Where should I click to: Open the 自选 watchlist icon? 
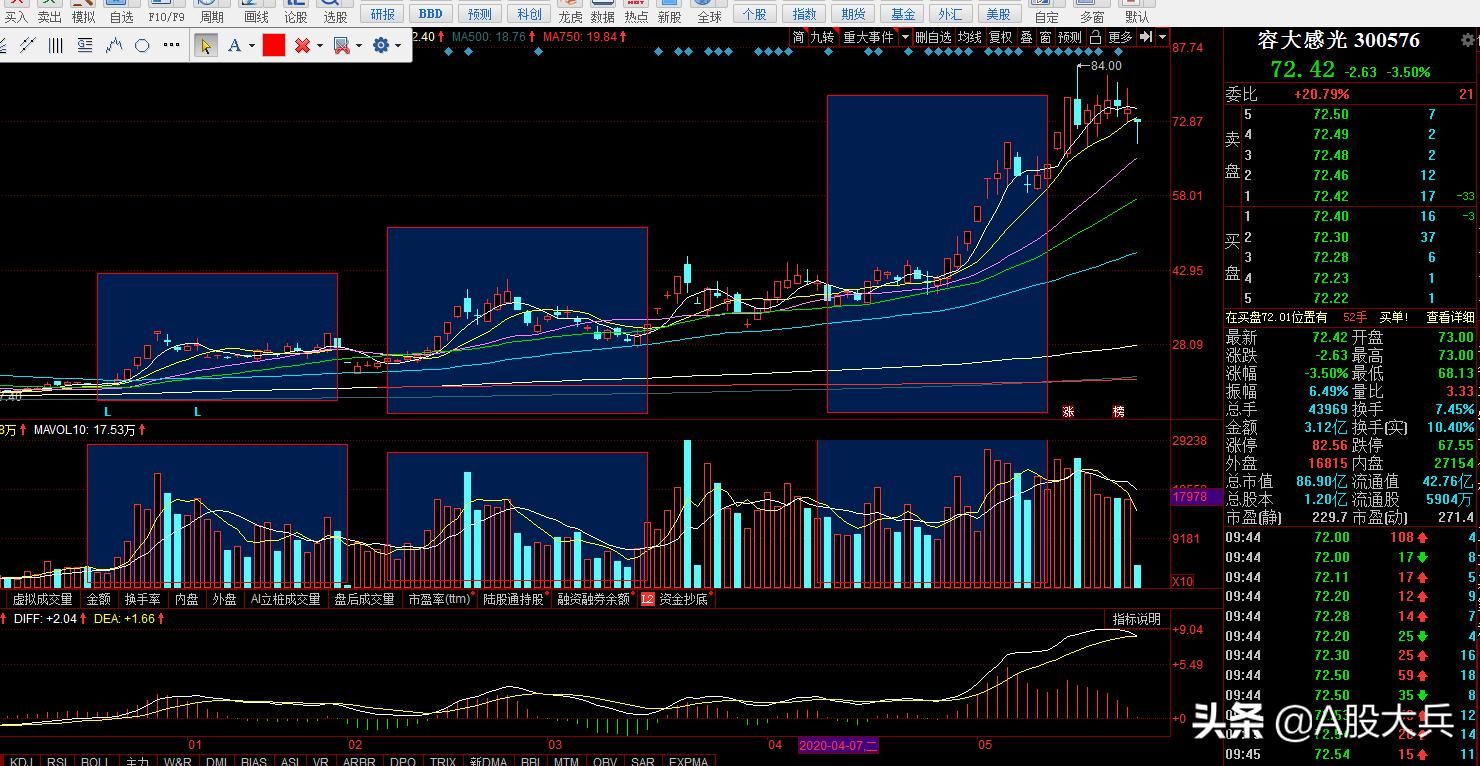121,11
